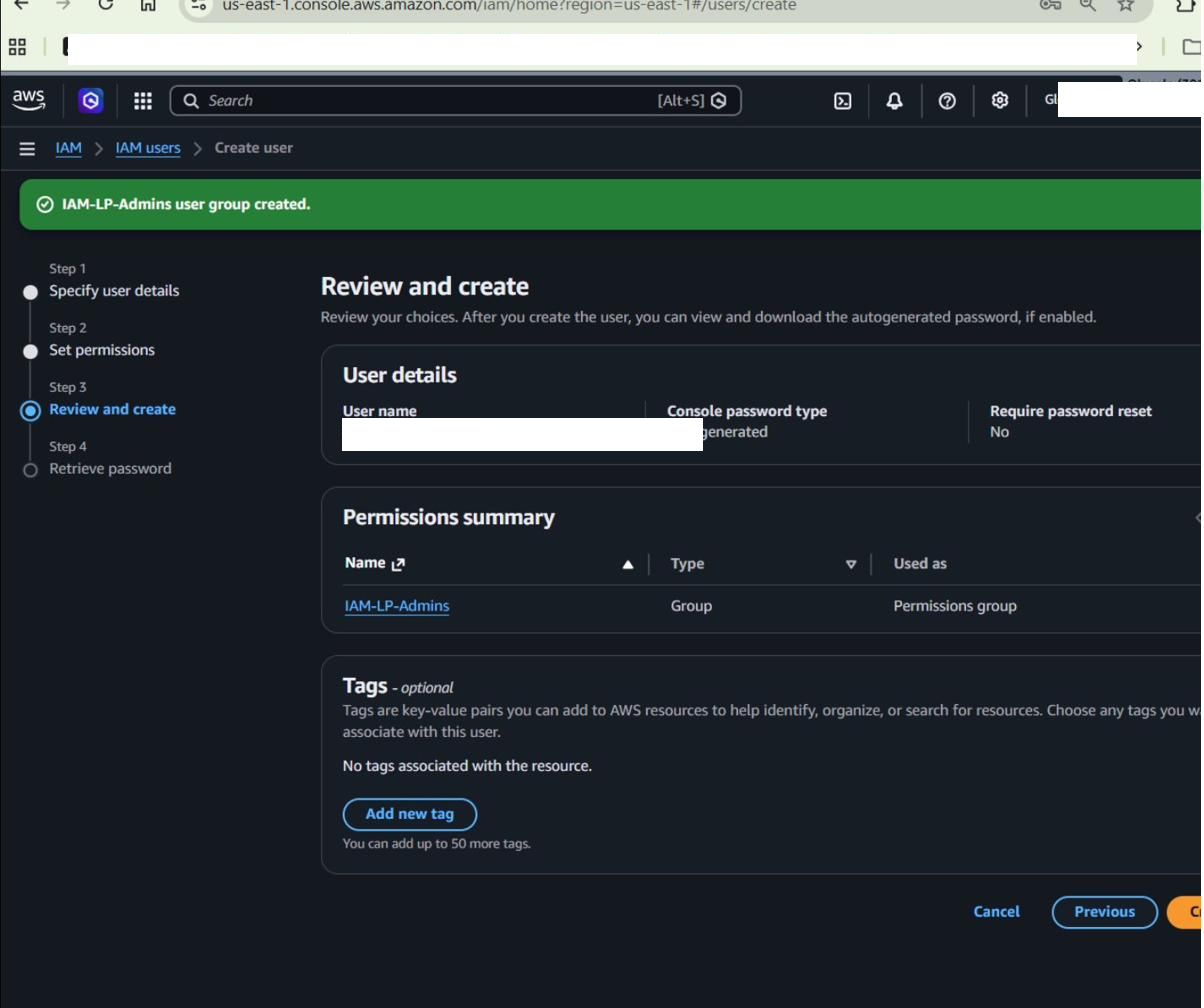Click the Add new tag button
This screenshot has height=1008, width=1204.
point(410,814)
